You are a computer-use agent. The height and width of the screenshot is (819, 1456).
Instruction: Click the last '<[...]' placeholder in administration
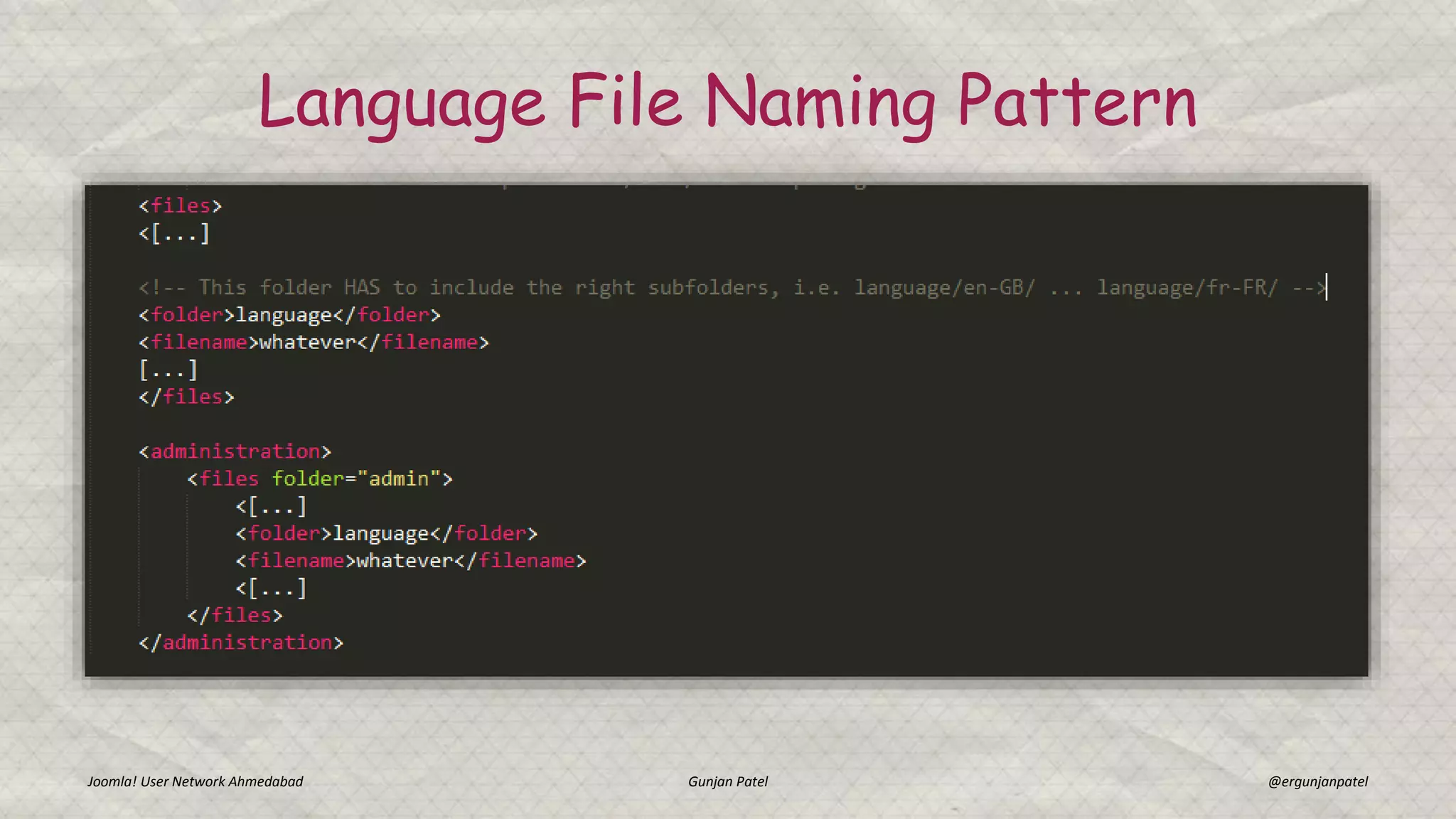[271, 588]
